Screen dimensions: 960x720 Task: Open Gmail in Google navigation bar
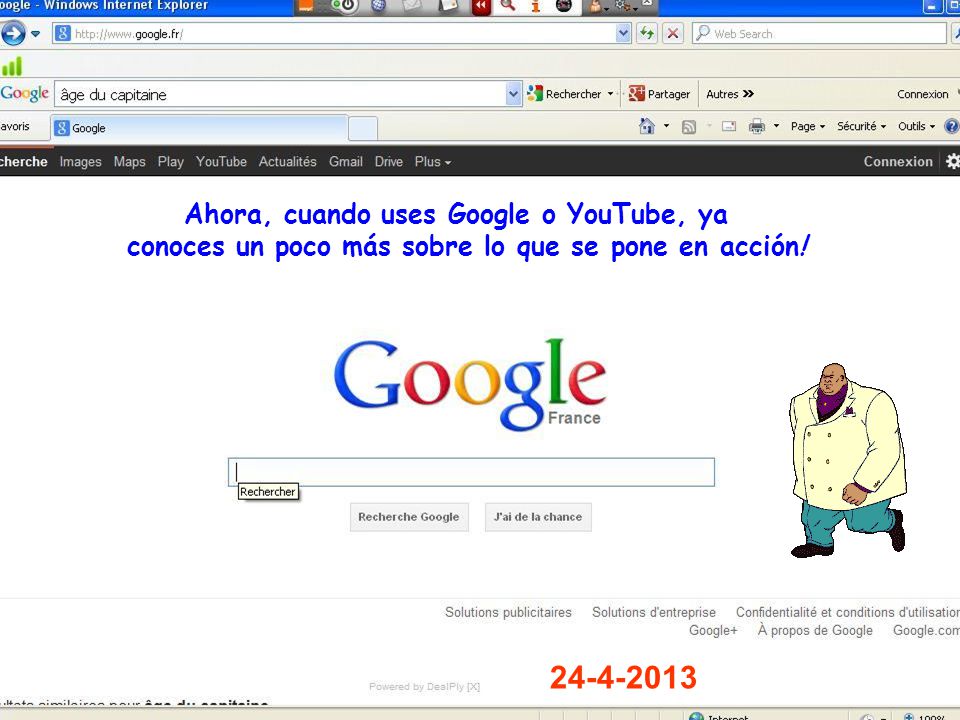pos(345,162)
